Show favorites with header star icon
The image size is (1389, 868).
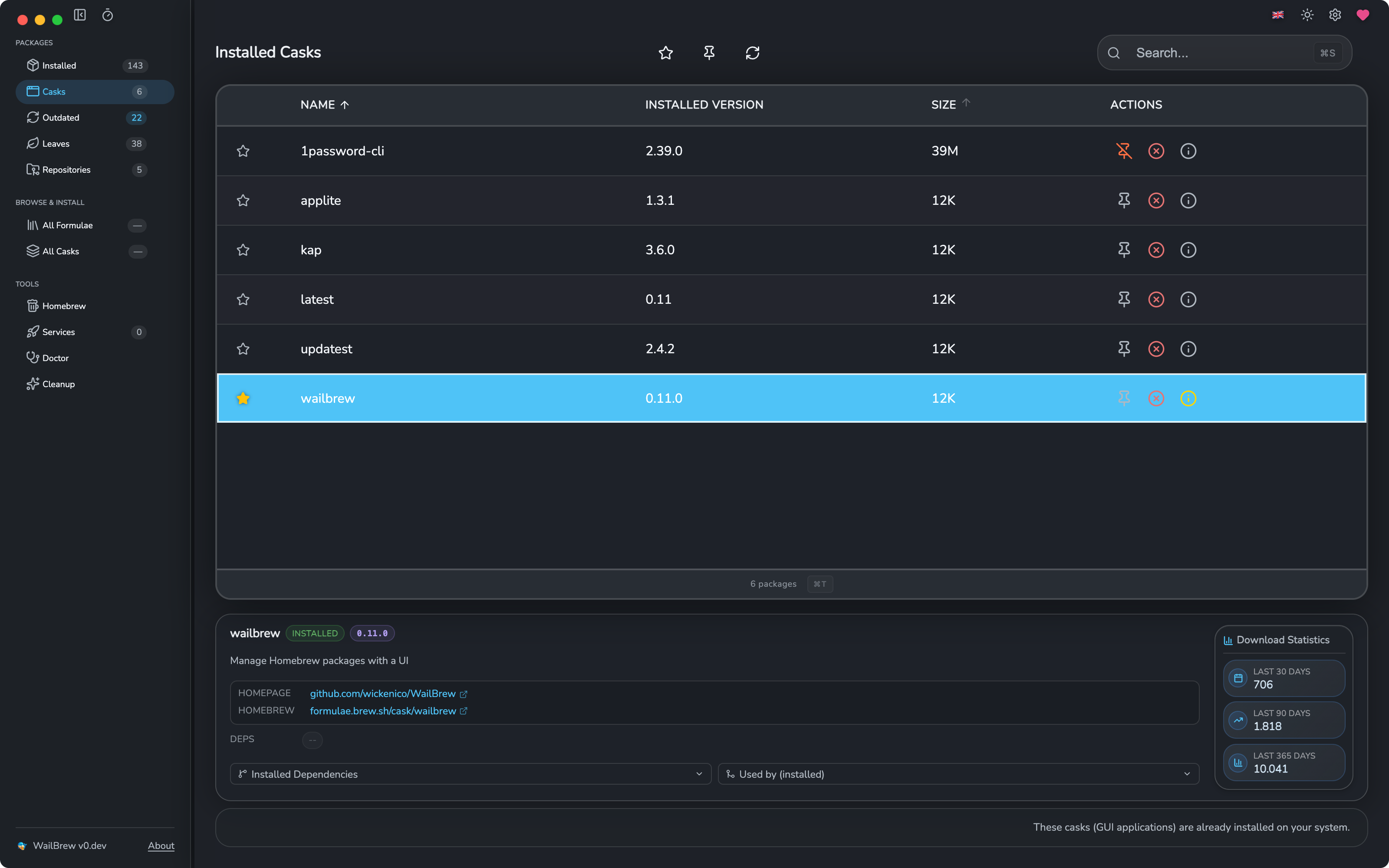coord(666,53)
